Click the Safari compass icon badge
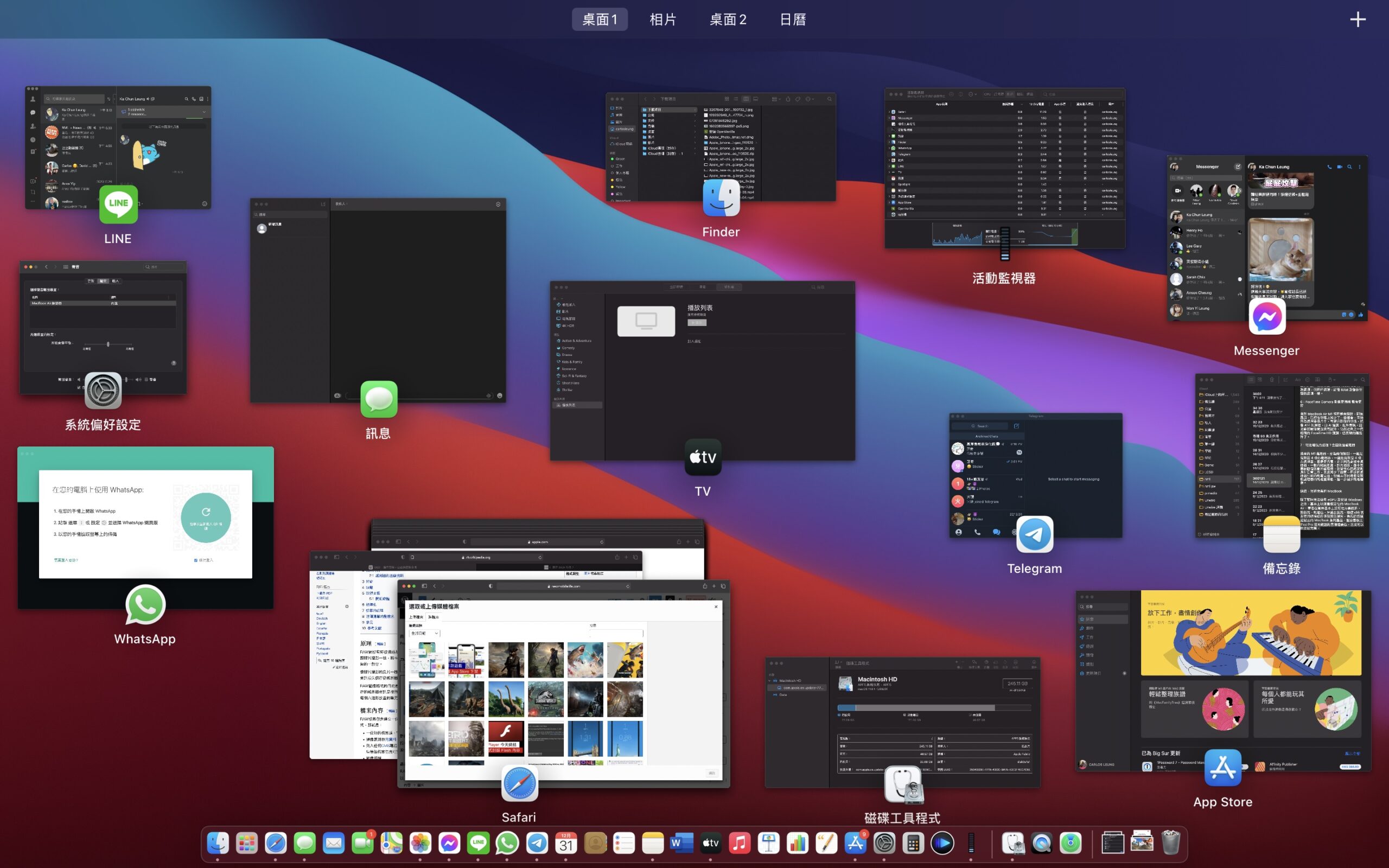1389x868 pixels. click(519, 783)
